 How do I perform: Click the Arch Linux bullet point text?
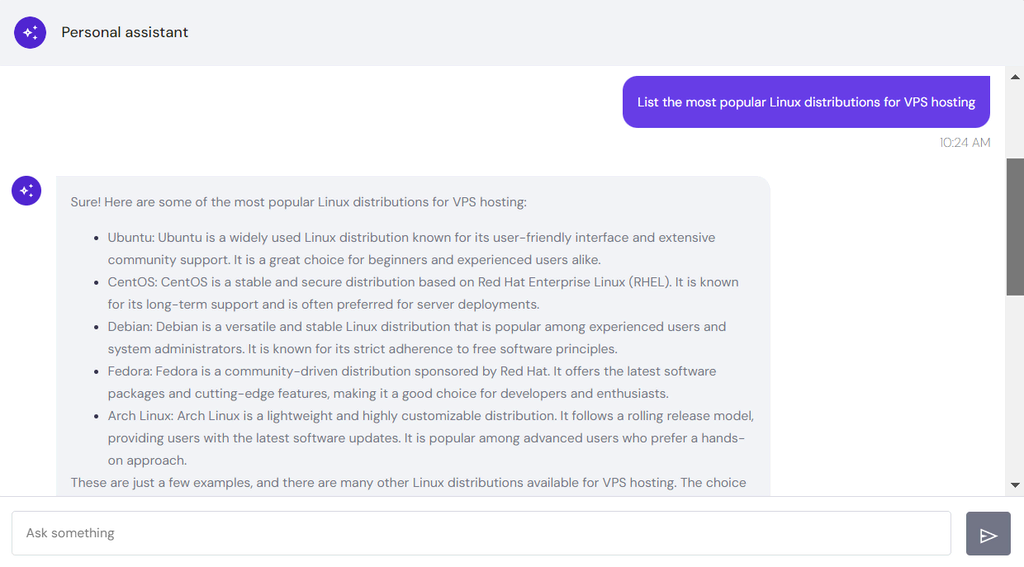tap(430, 438)
